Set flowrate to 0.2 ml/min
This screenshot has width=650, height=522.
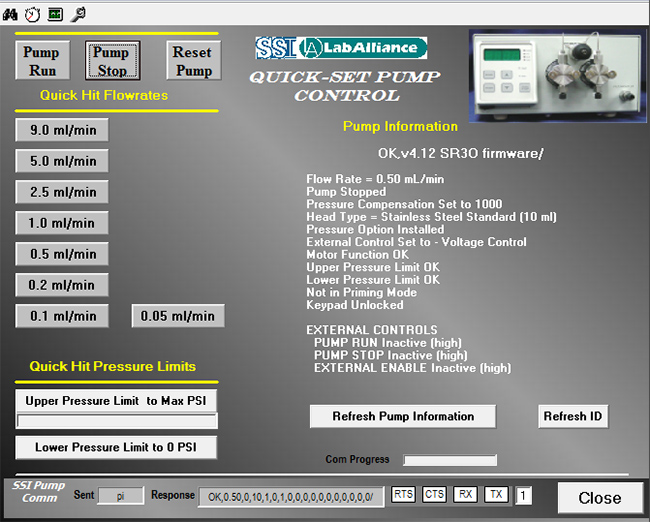click(x=62, y=285)
